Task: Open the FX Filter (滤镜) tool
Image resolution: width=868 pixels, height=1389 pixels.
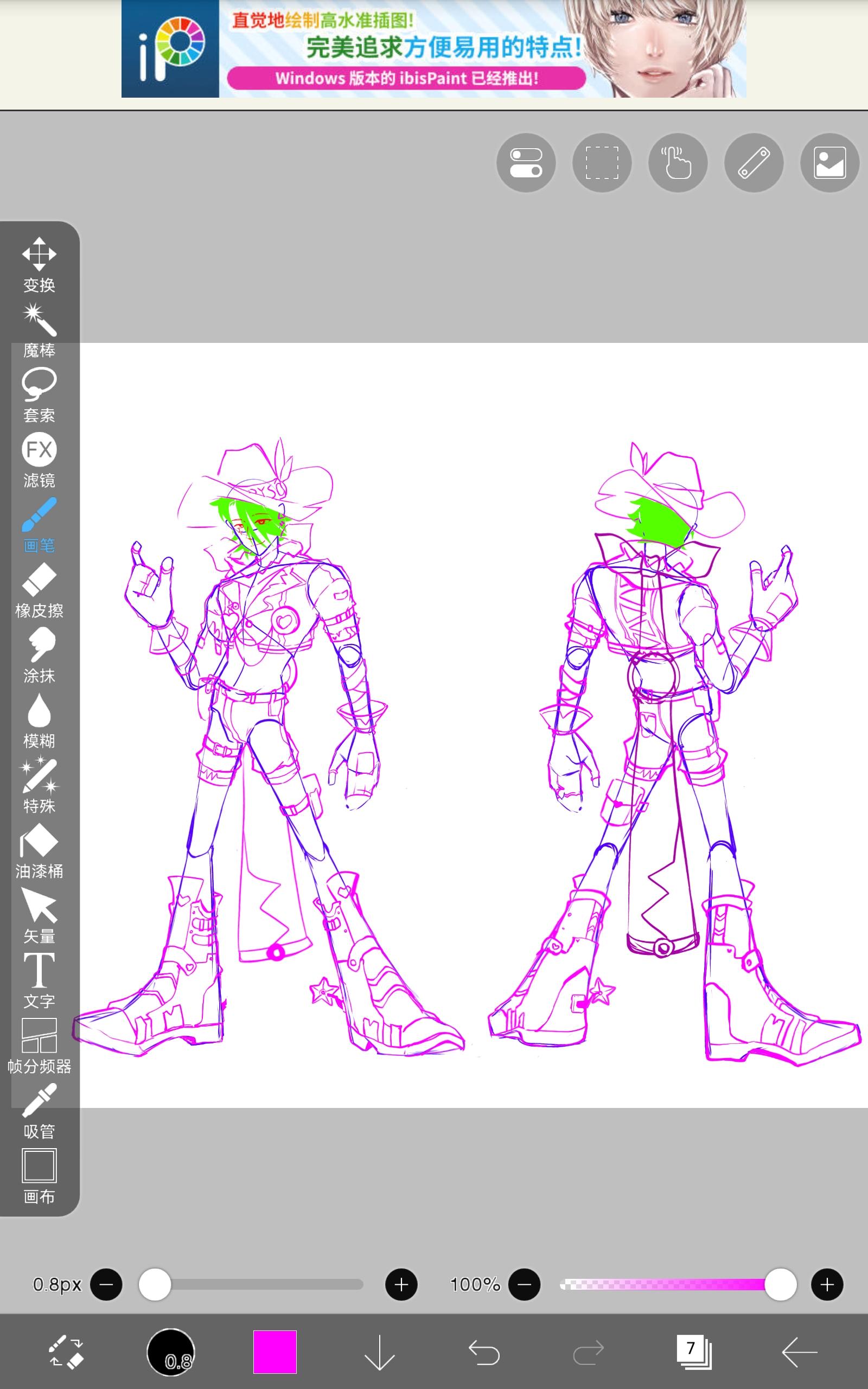Action: click(39, 460)
